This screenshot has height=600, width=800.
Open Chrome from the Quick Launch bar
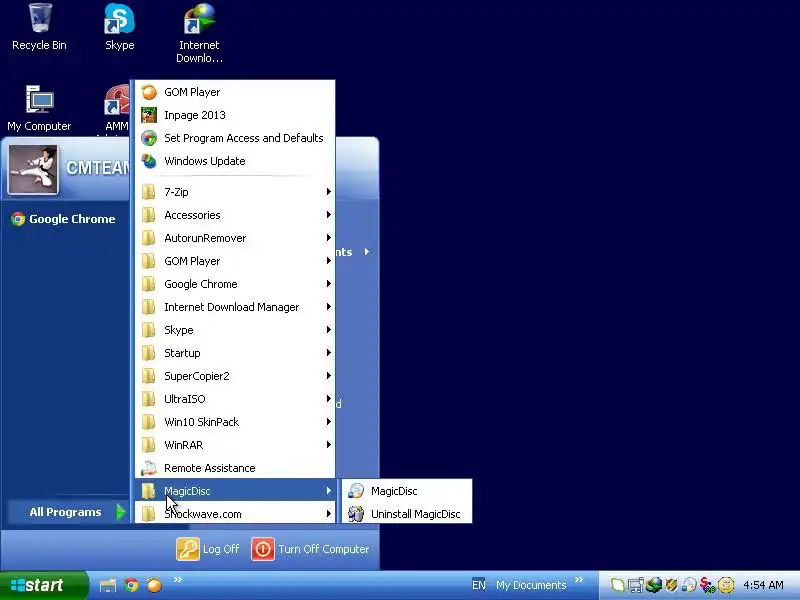132,585
